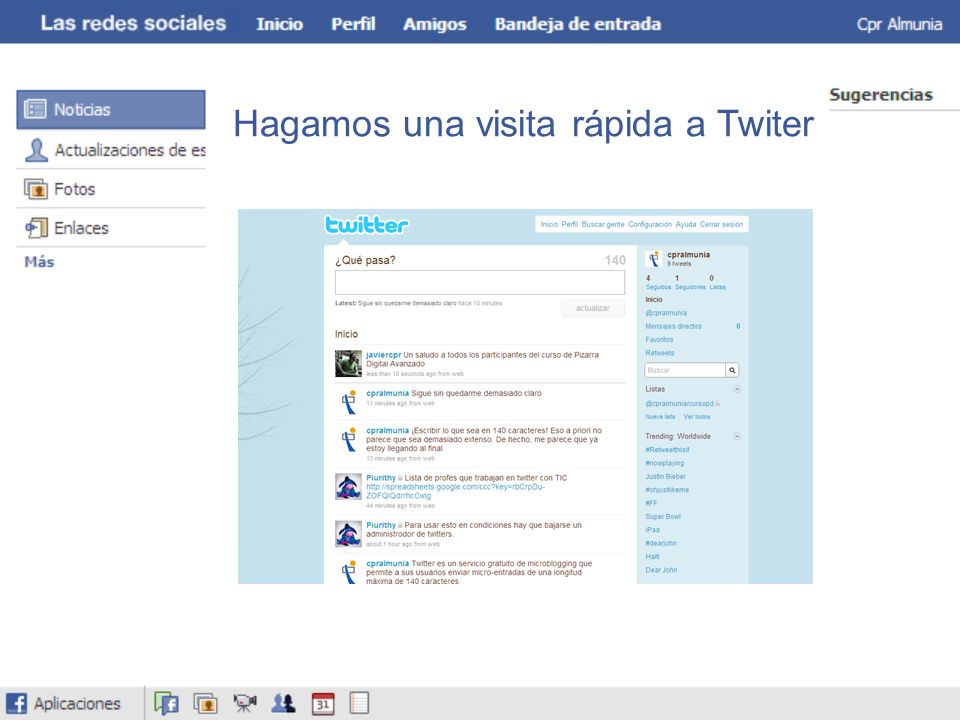Open the calendar icon showing 31
The height and width of the screenshot is (720, 960).
pos(323,703)
